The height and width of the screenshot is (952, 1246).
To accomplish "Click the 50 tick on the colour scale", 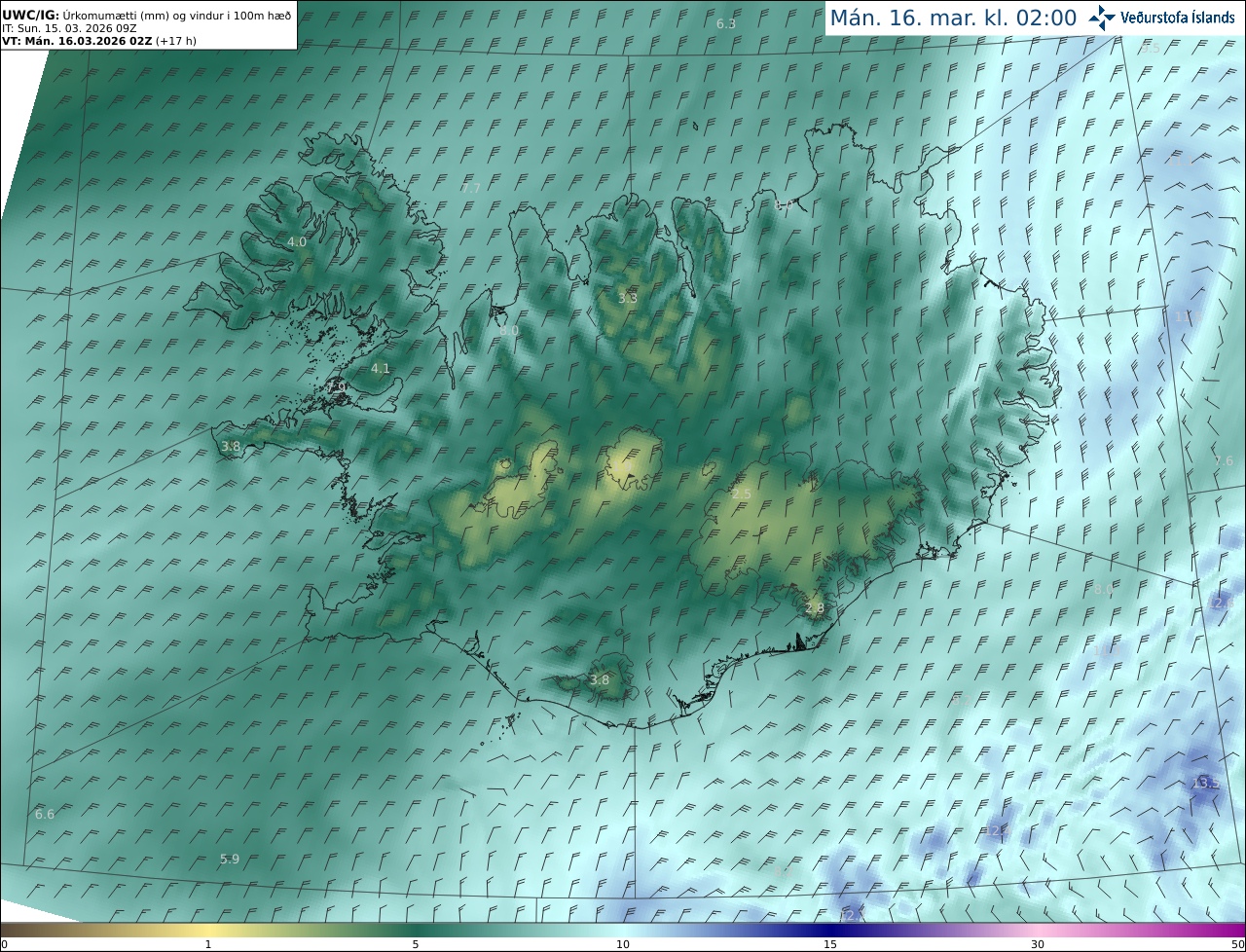I will pyautogui.click(x=1237, y=944).
